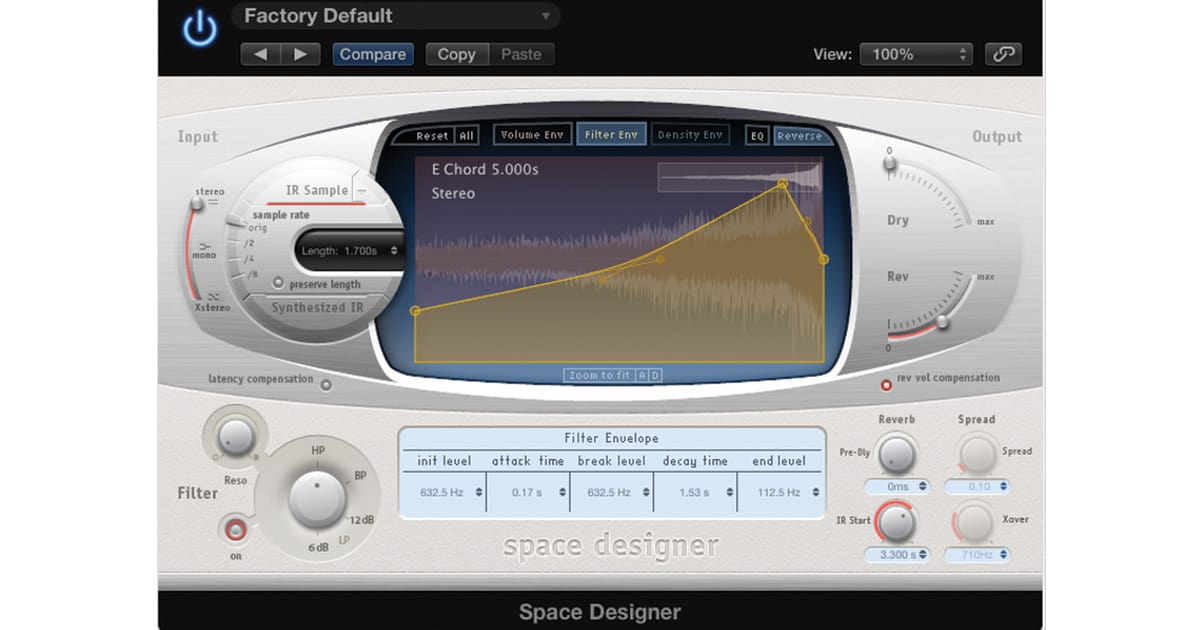Viewport: 1200px width, 630px height.
Task: Click the 'E Chord 5.000s' IR name text
Action: tap(485, 169)
